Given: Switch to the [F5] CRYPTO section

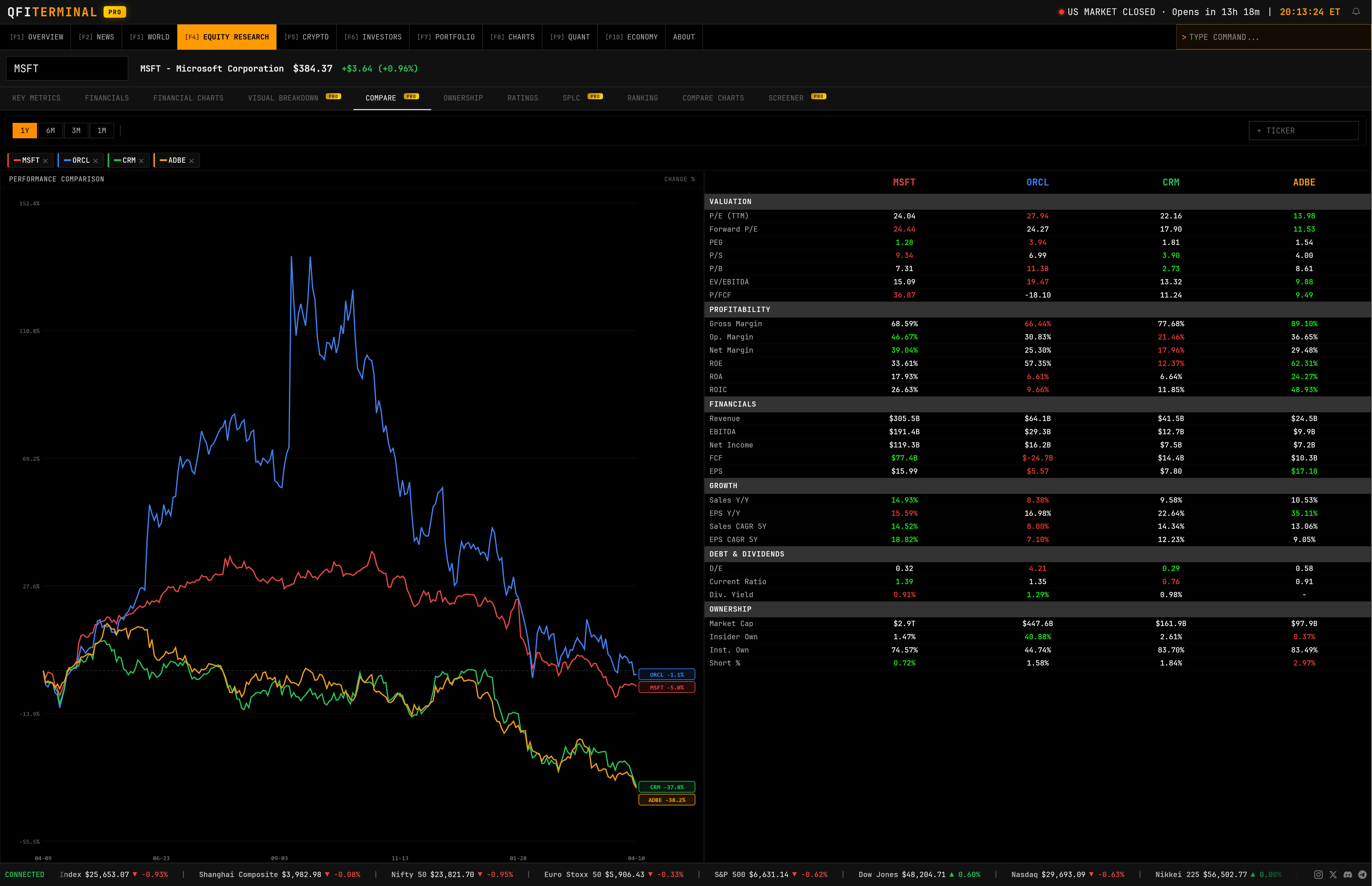Looking at the screenshot, I should coord(307,37).
